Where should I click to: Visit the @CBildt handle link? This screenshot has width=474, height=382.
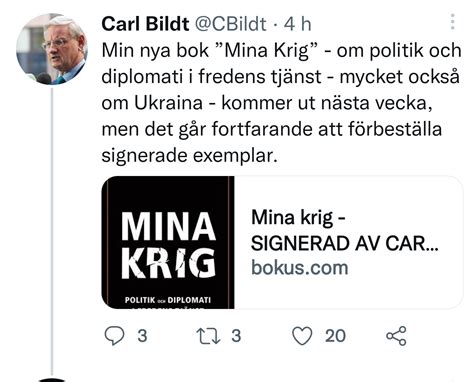(x=230, y=24)
